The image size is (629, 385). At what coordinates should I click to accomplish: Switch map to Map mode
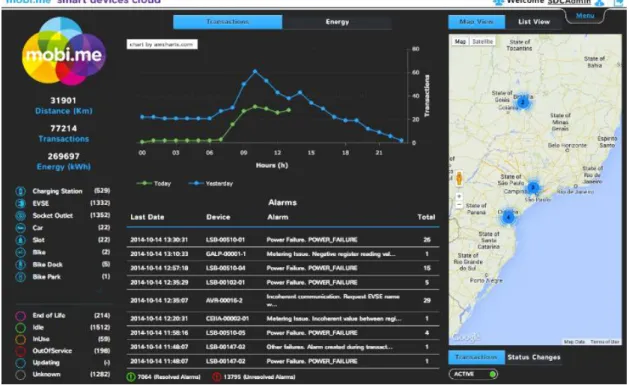(461, 41)
